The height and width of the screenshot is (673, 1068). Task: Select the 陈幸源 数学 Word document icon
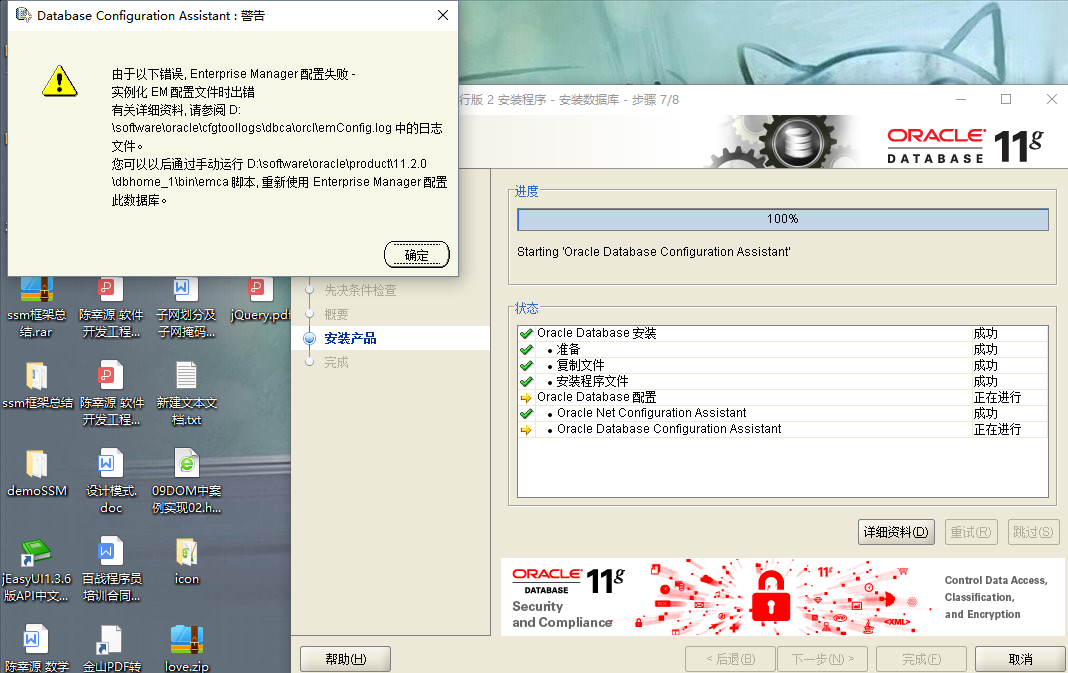[35, 639]
